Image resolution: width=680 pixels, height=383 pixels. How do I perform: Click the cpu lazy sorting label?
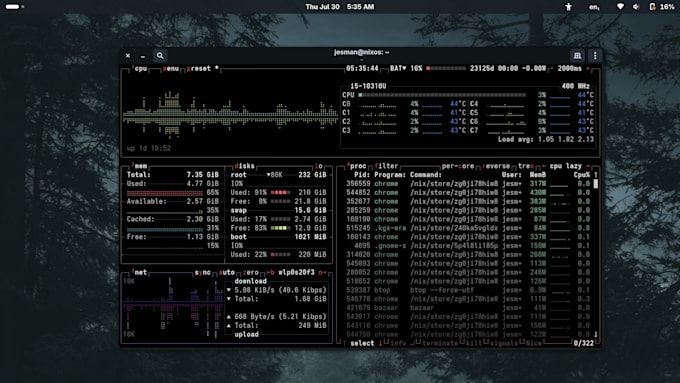[x=566, y=166]
